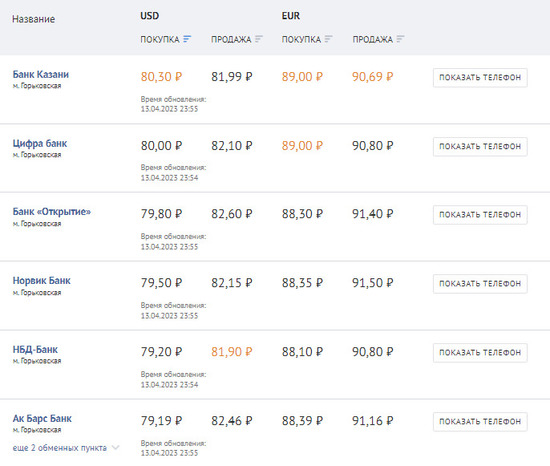Sort by USD Покупка sort icon
This screenshot has width=550, height=466.
point(187,39)
